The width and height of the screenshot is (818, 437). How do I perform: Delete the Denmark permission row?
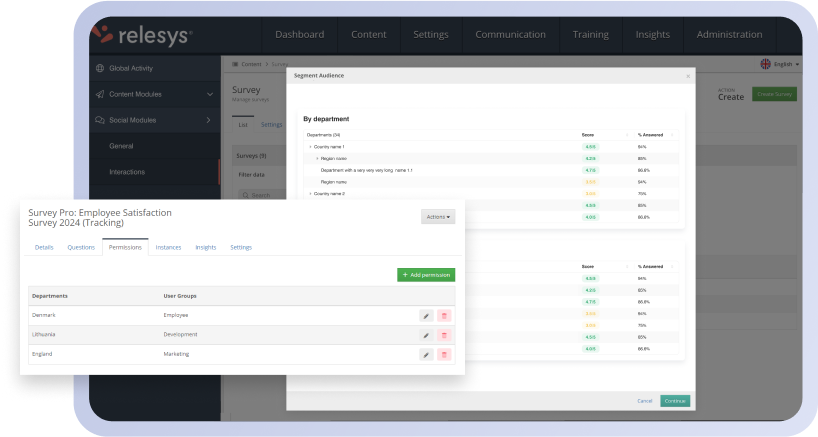coord(444,316)
